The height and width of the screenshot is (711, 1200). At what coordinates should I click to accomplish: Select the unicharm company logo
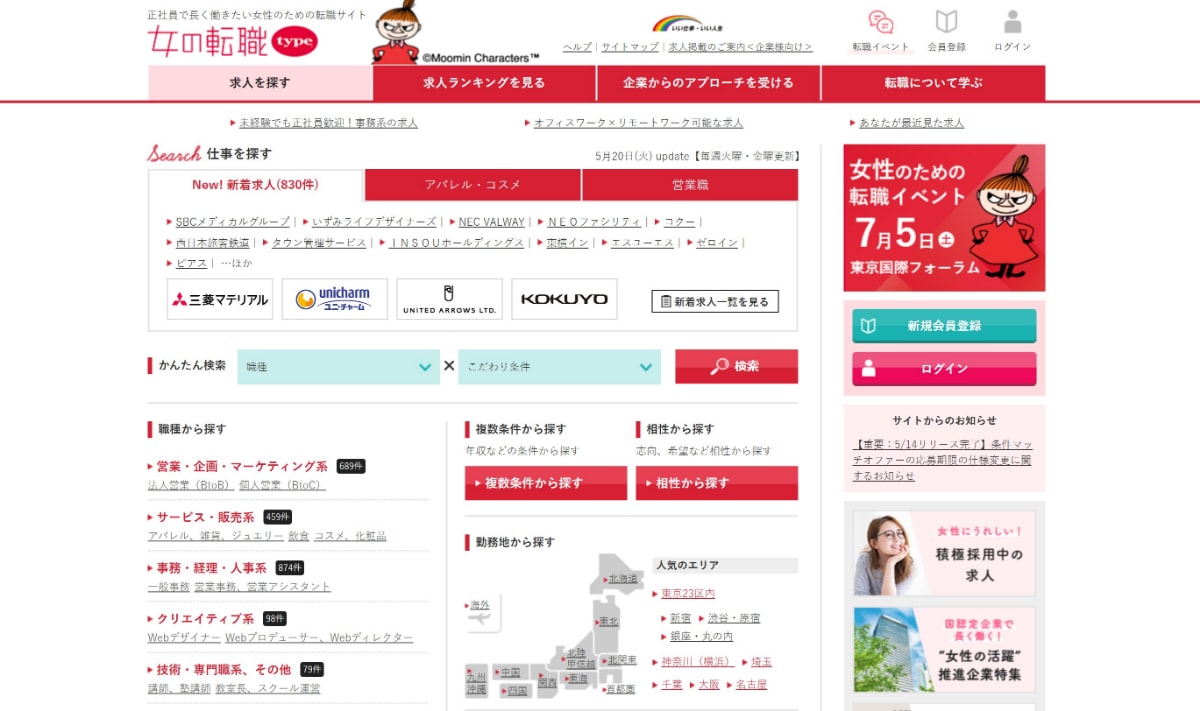coord(334,299)
